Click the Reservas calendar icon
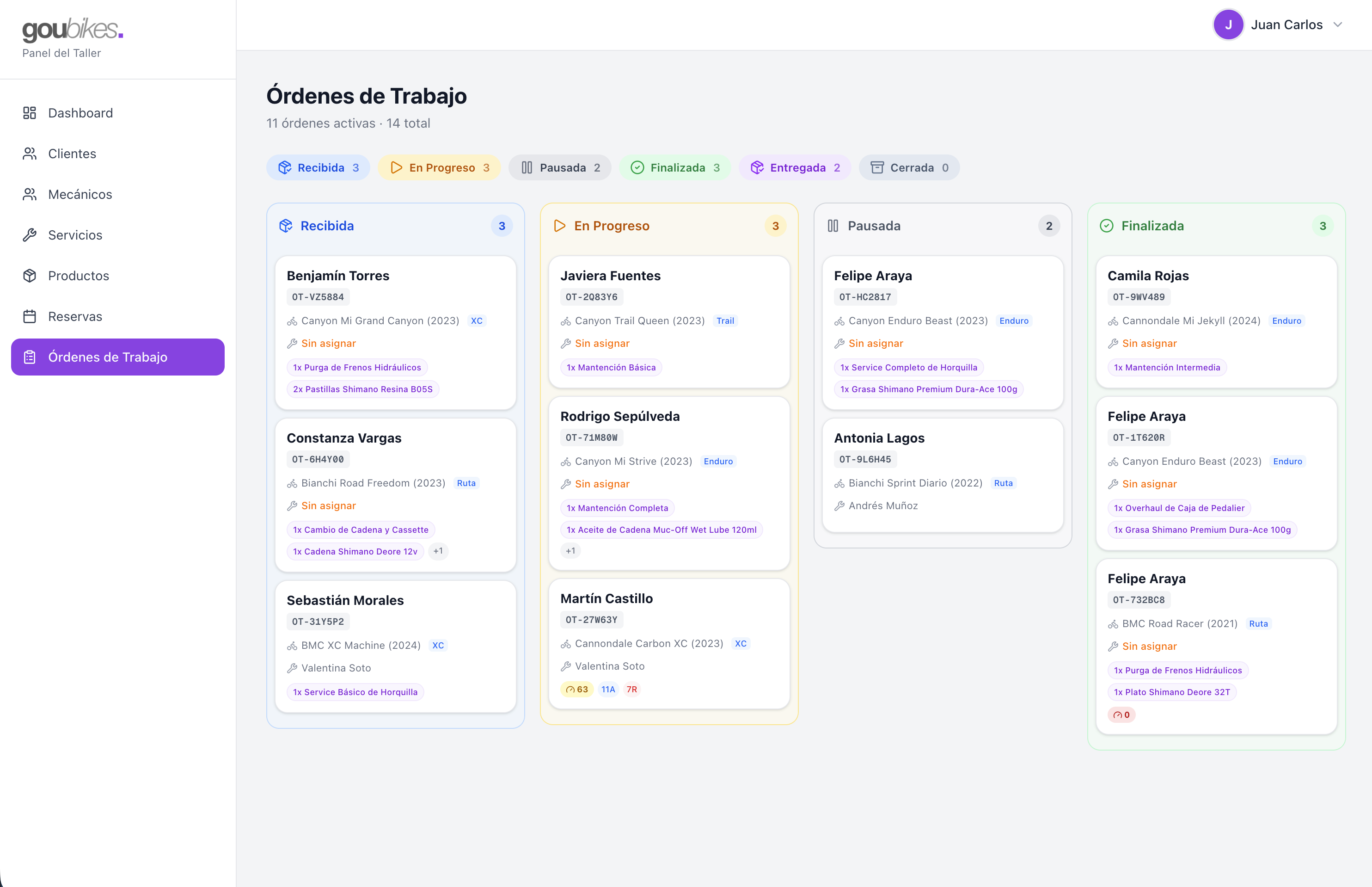1372x887 pixels. click(x=30, y=316)
